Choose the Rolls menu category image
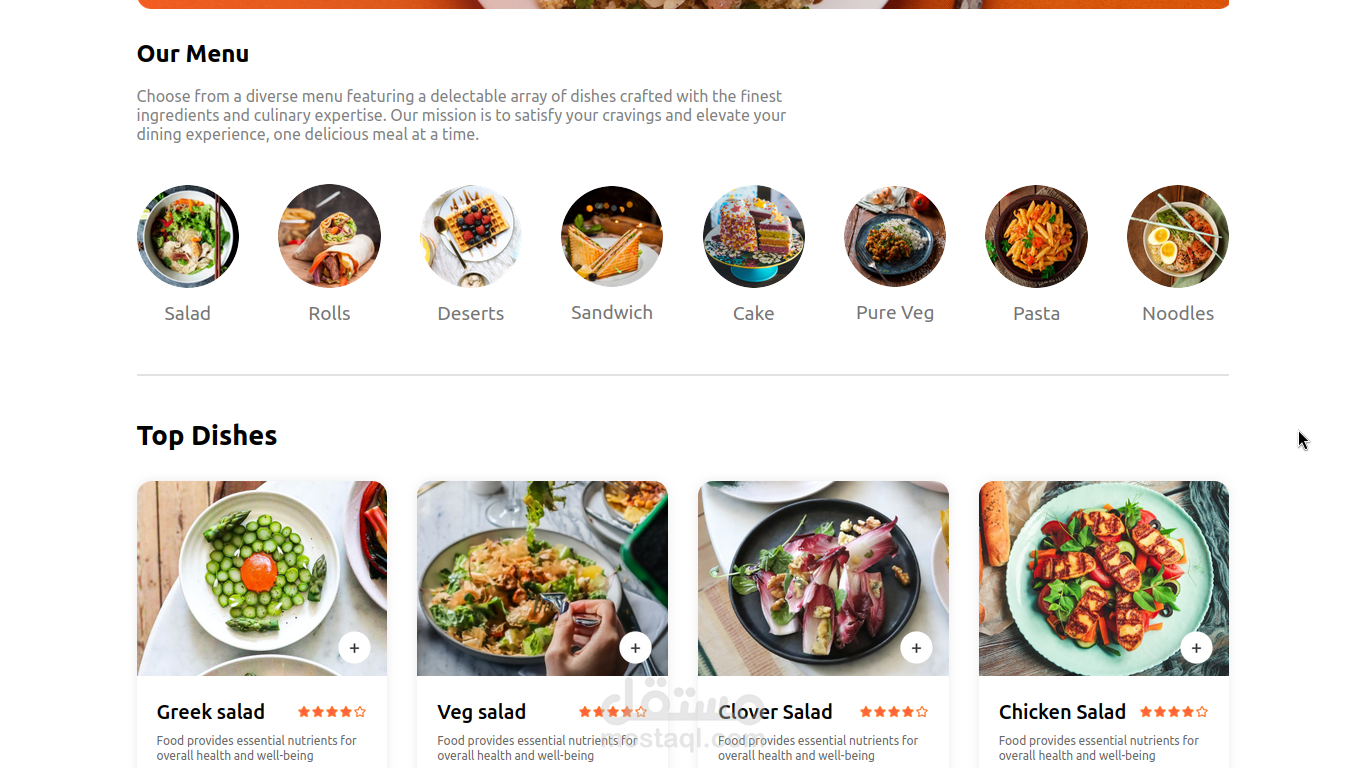Screen dimensions: 1366x768 [x=329, y=236]
